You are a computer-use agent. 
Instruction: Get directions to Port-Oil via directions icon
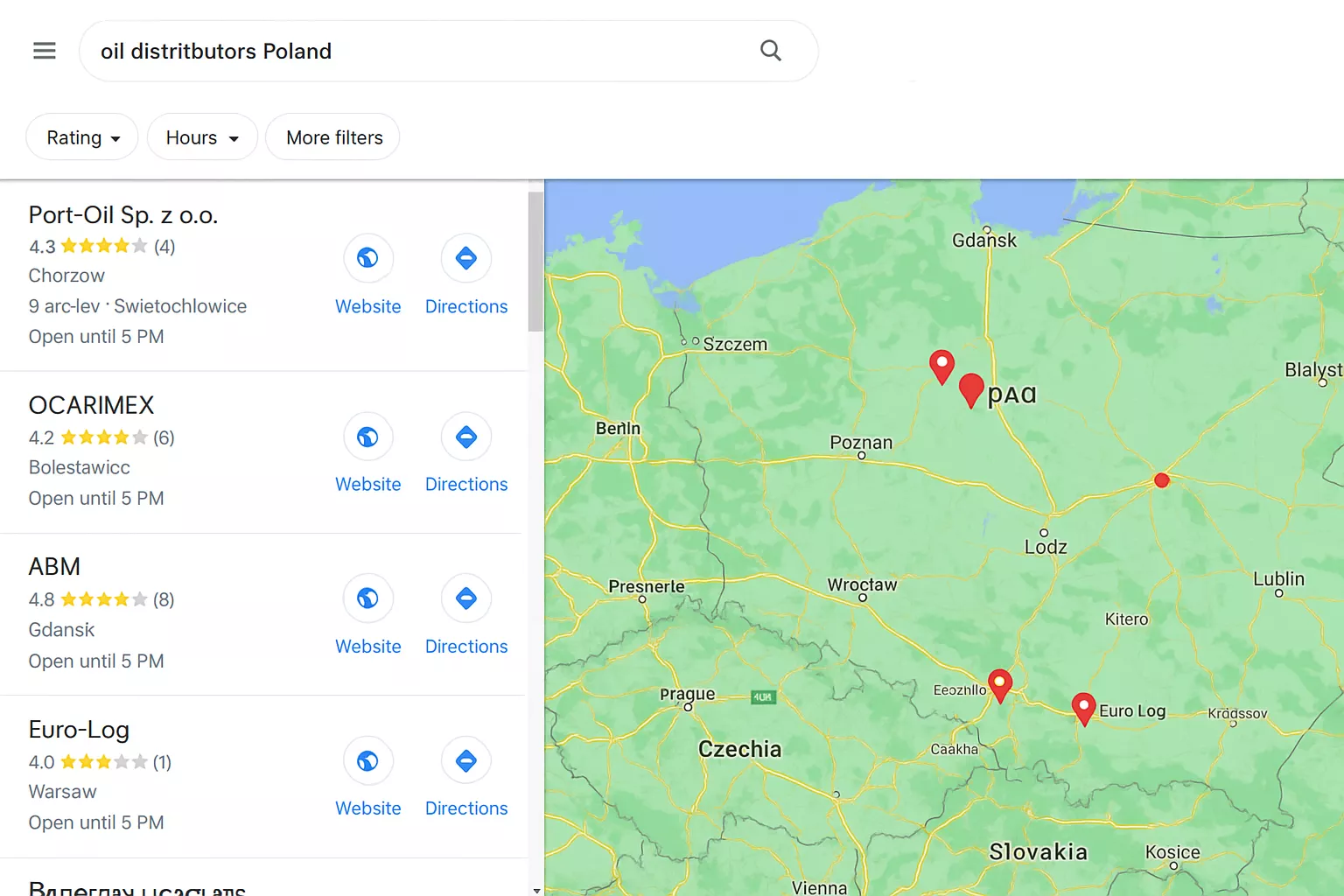point(465,258)
